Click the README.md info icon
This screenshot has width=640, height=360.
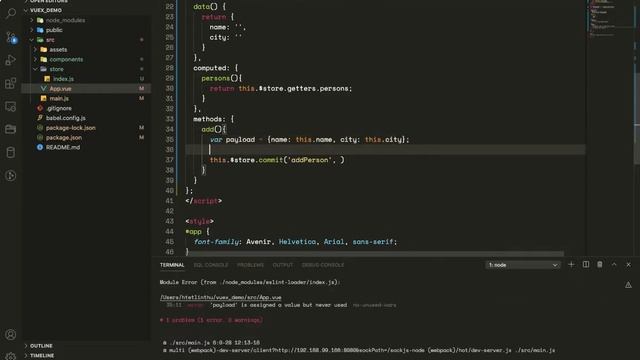[40, 147]
